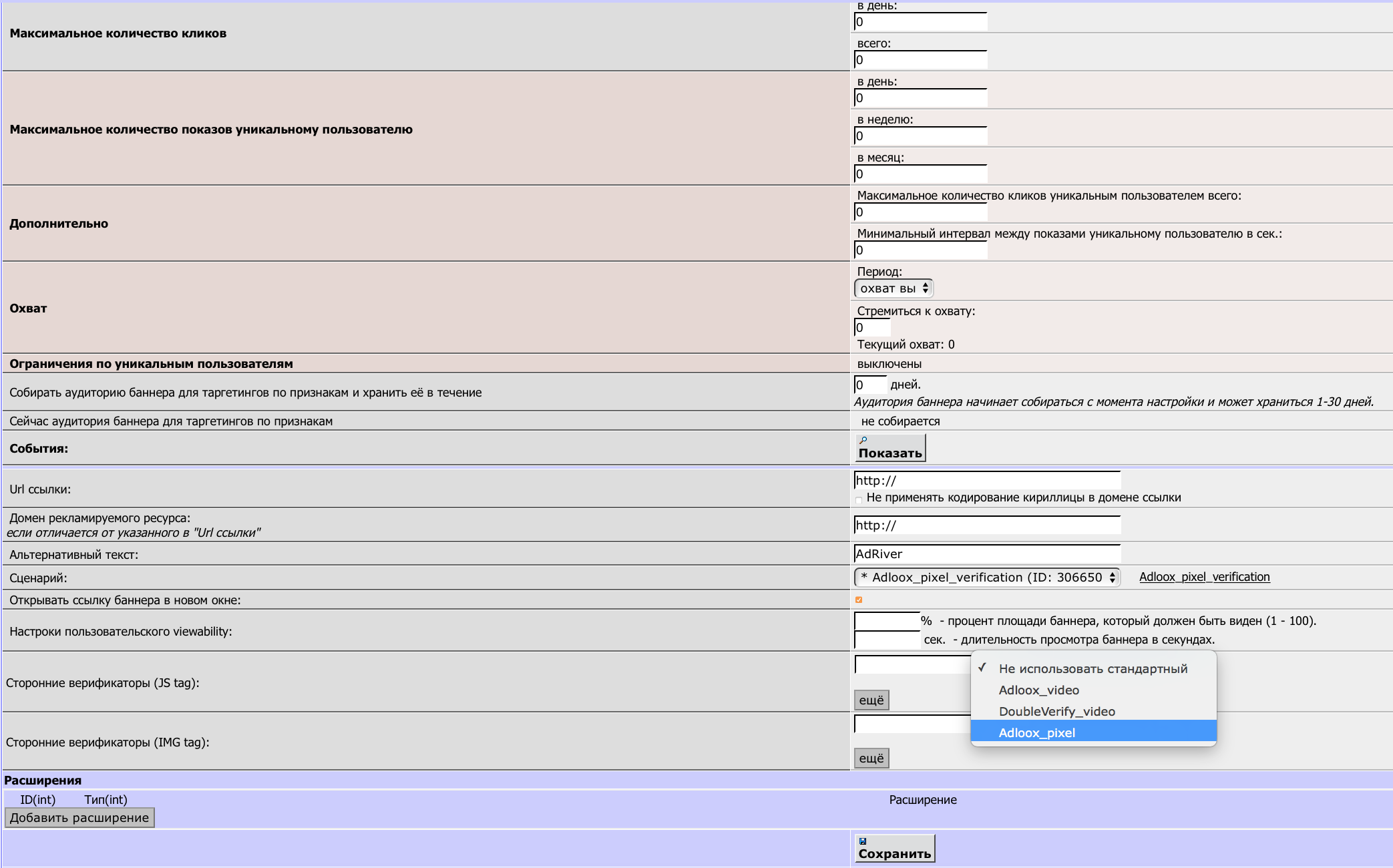This screenshot has height=868, width=1393.
Task: Click the 'Тип(int)' column header
Action: (x=106, y=800)
